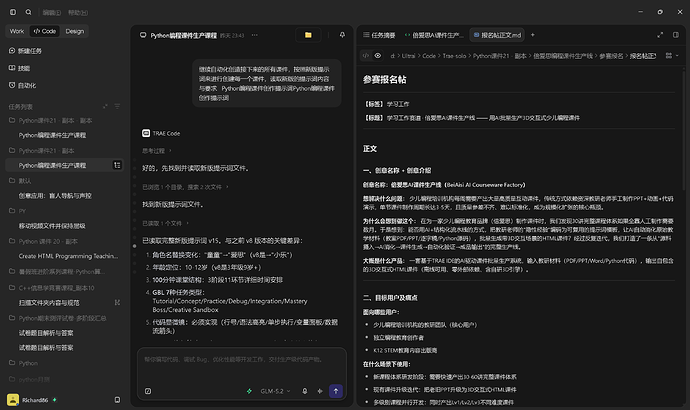Toggle the left sidebar panel icon

[x=13, y=12]
